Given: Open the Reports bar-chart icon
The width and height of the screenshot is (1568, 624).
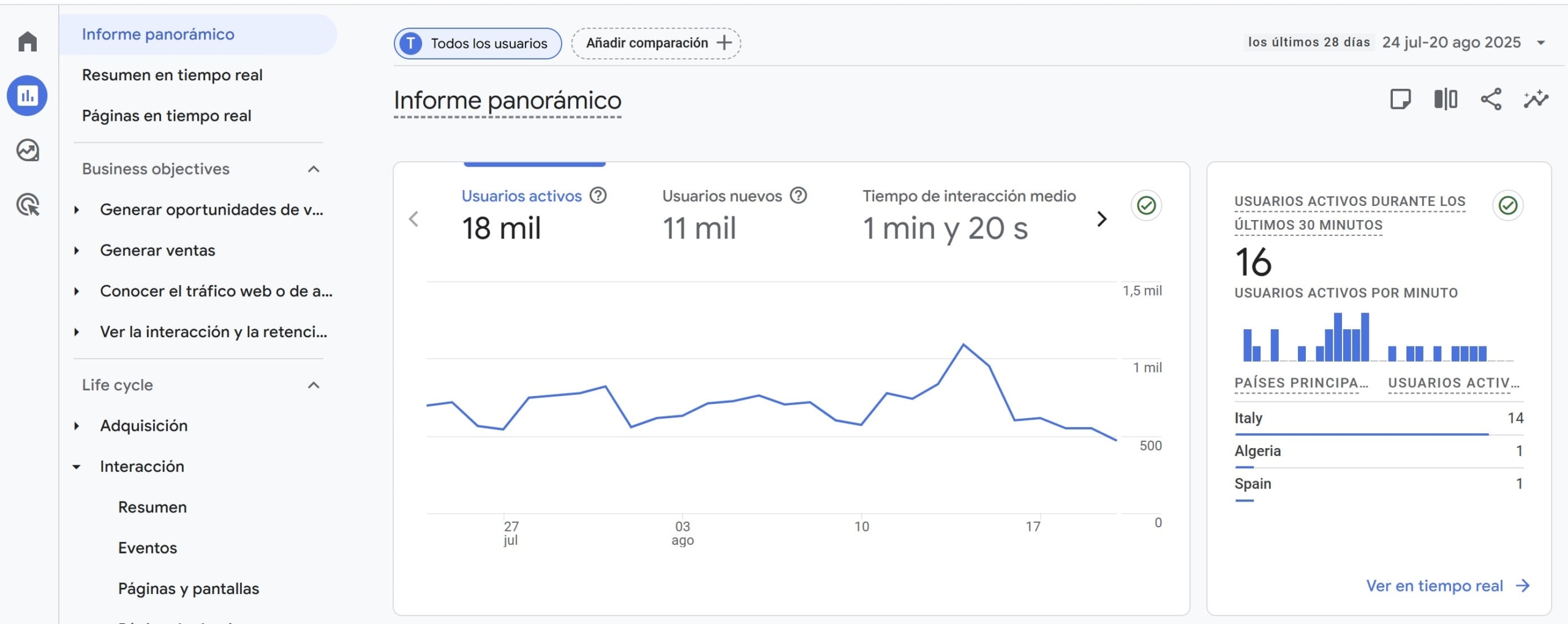Looking at the screenshot, I should 27,96.
